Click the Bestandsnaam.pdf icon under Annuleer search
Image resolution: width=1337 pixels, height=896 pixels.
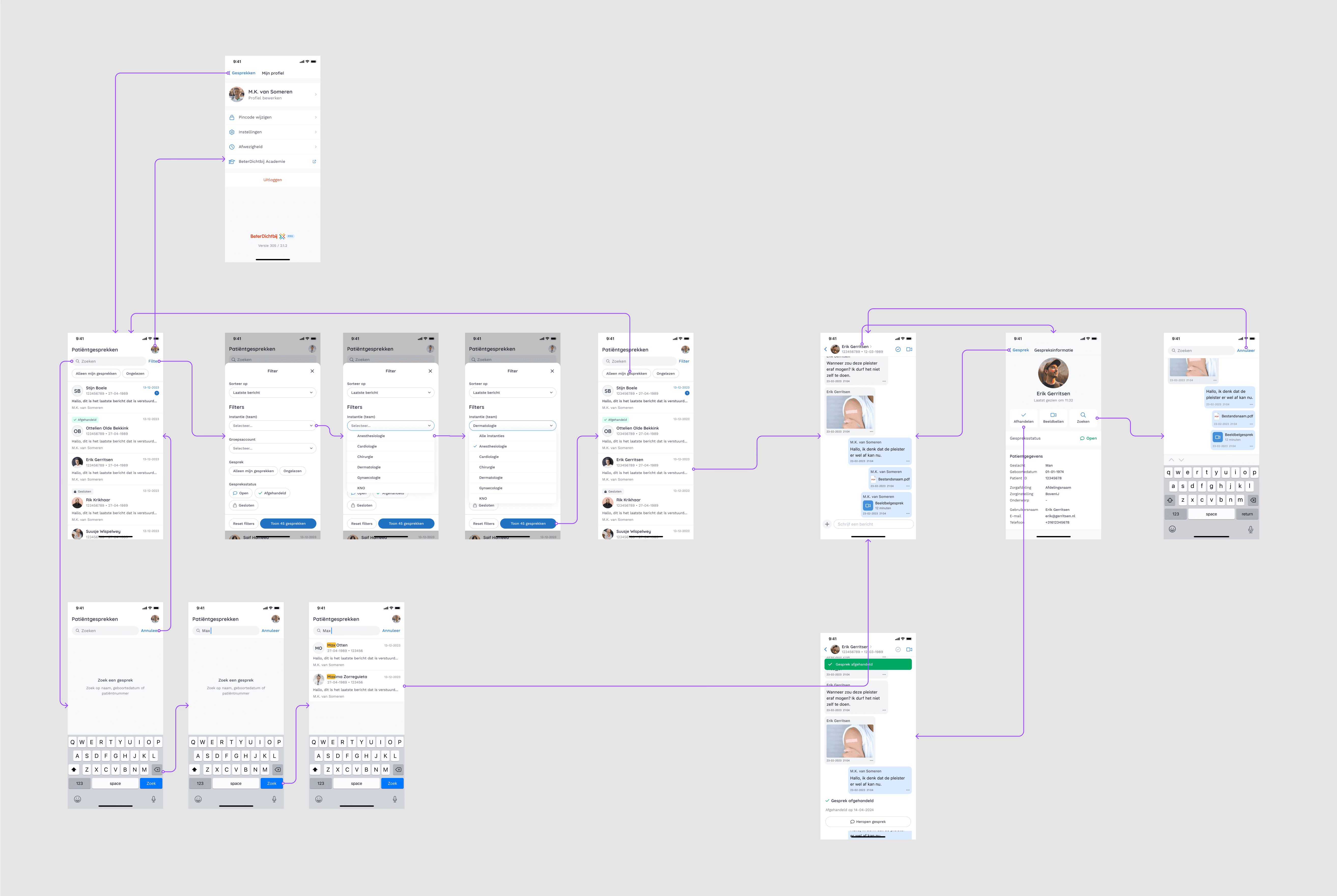tap(1216, 416)
